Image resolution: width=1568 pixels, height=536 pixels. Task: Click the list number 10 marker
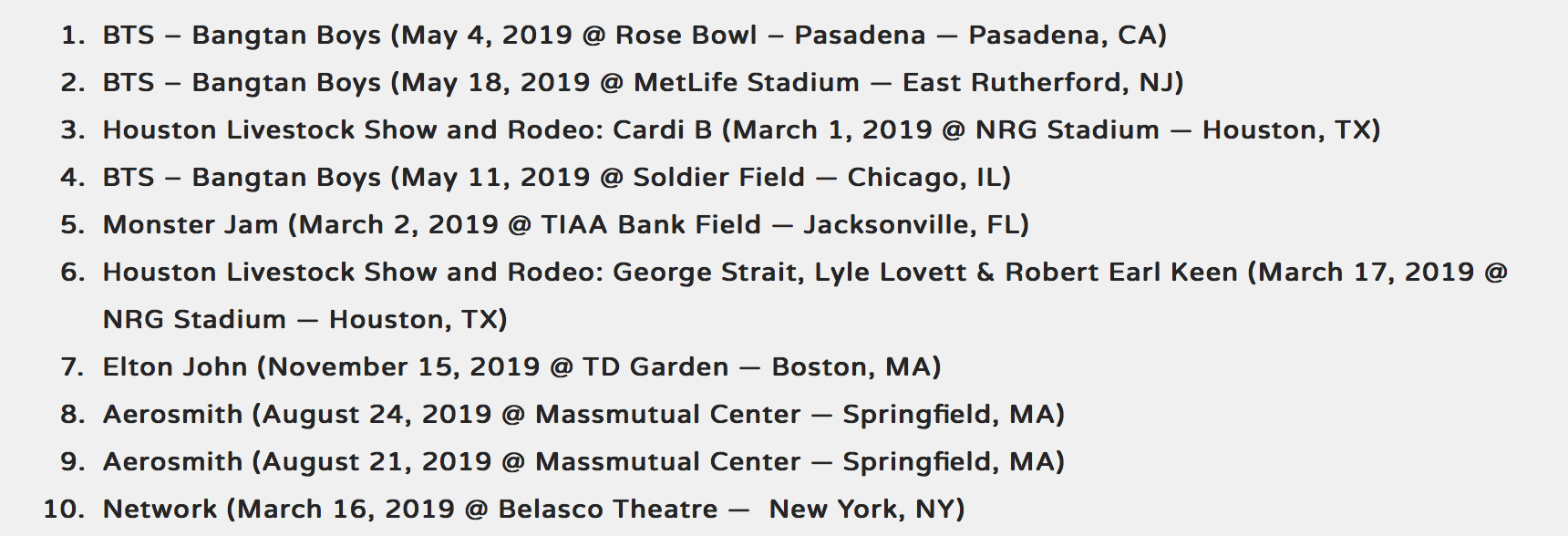pos(65,510)
